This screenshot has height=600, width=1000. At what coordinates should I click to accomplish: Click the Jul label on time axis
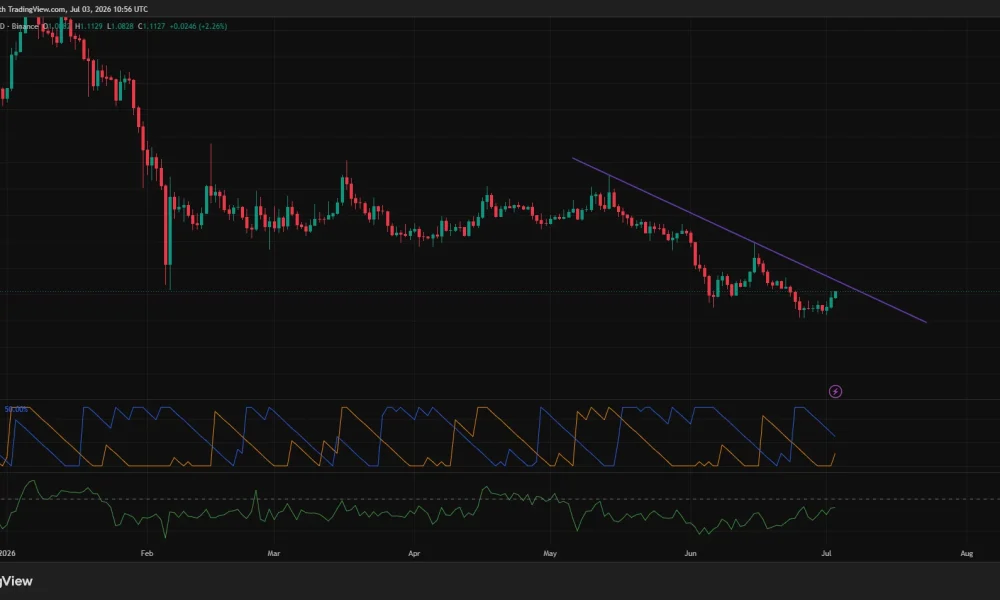tap(827, 553)
